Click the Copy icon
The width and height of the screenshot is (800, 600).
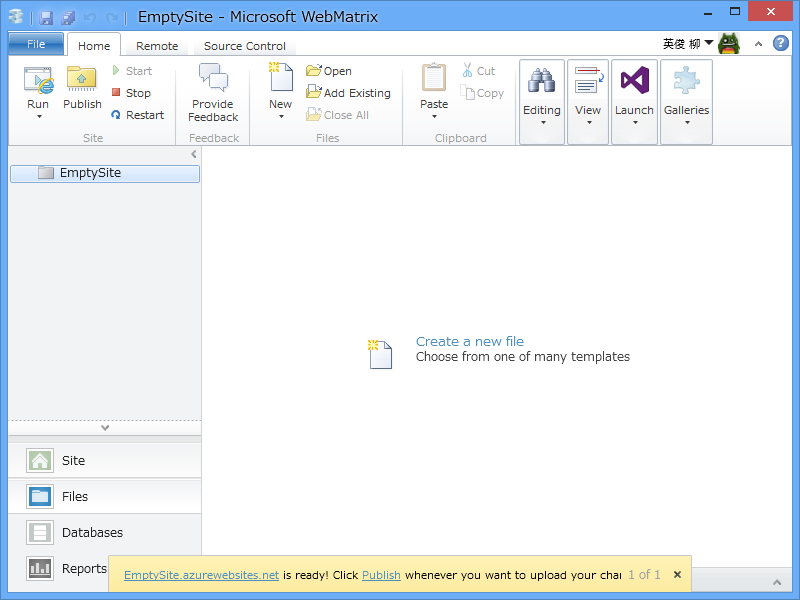[467, 92]
